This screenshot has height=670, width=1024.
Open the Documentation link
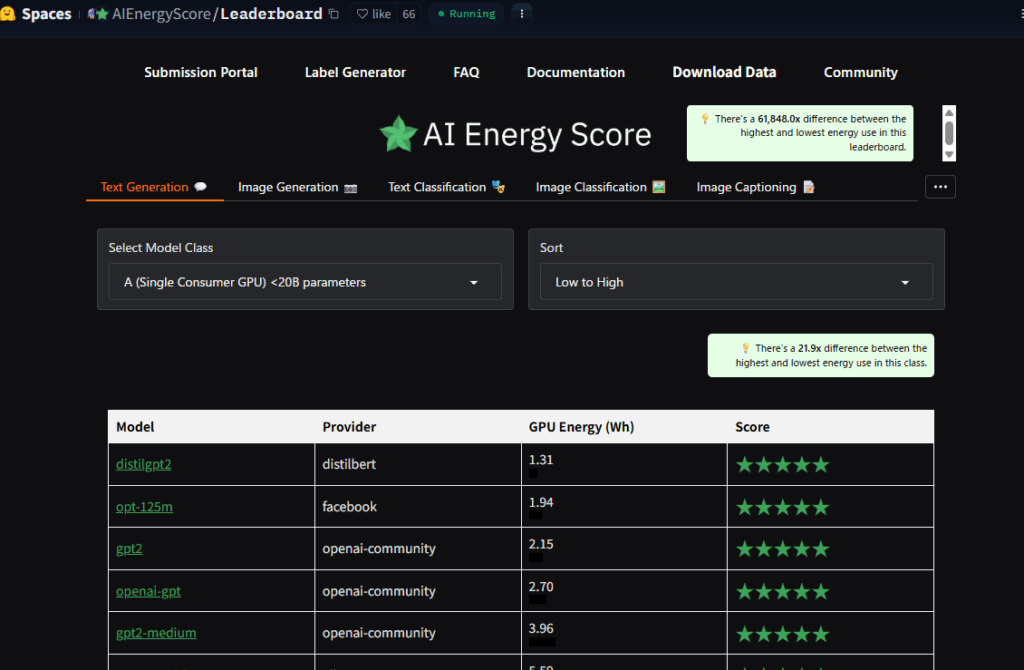[576, 72]
